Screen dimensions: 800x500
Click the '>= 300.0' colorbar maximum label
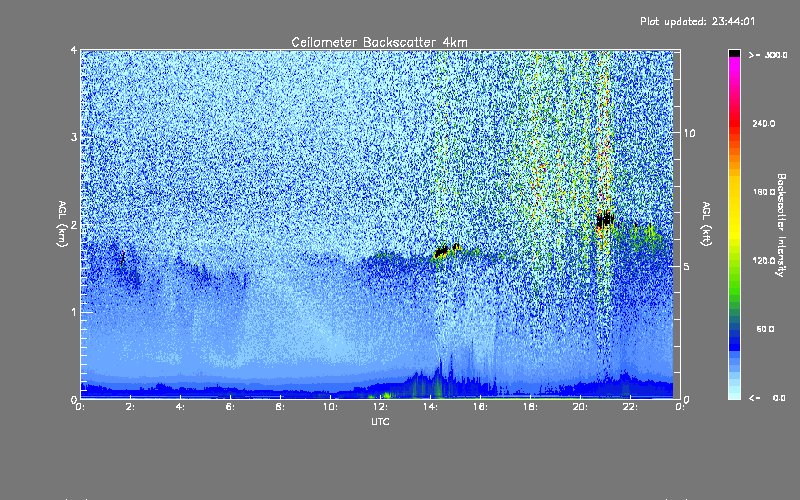[768, 55]
